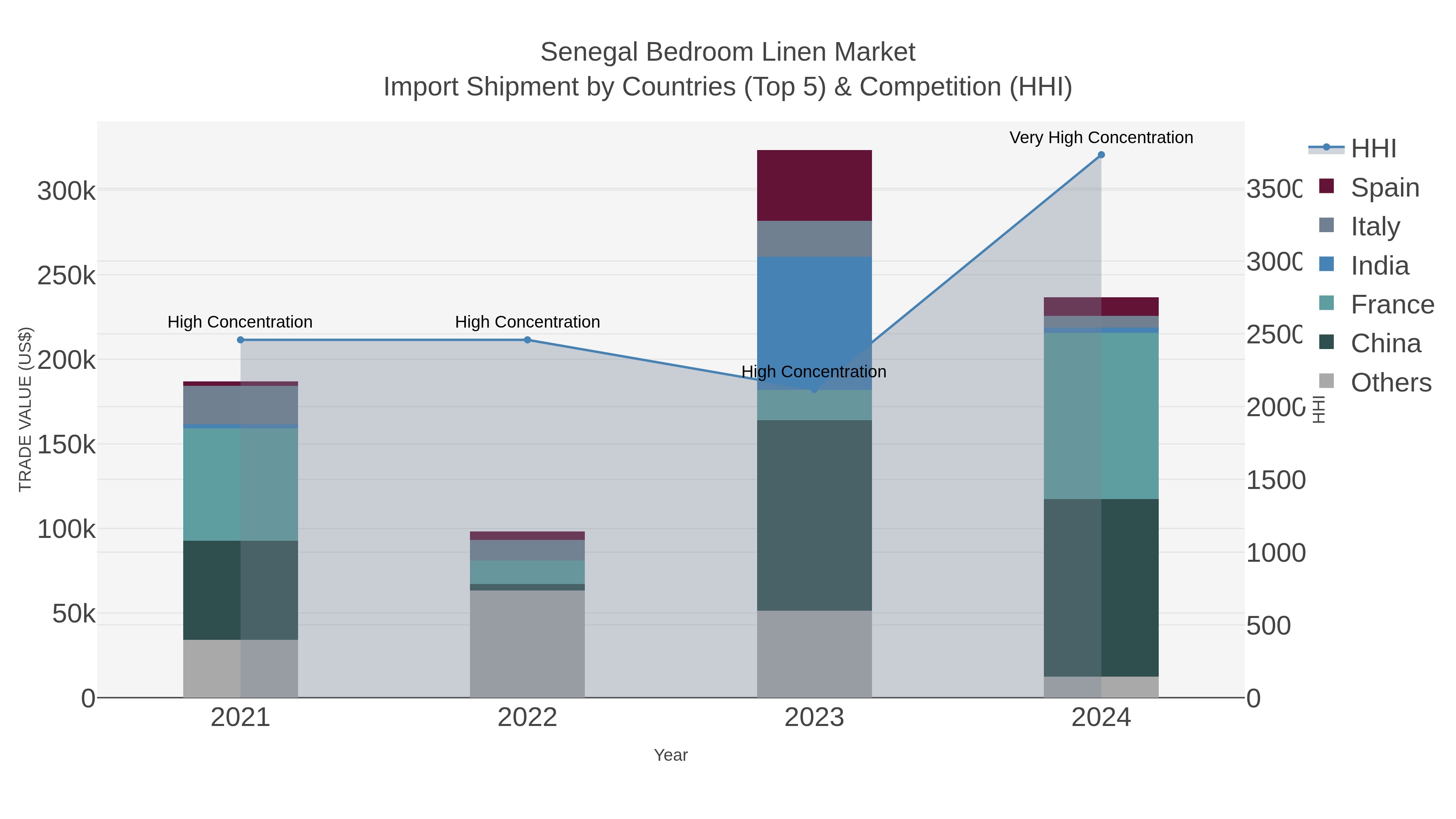
Task: Click the 2023 Spain bar segment
Action: [815, 185]
